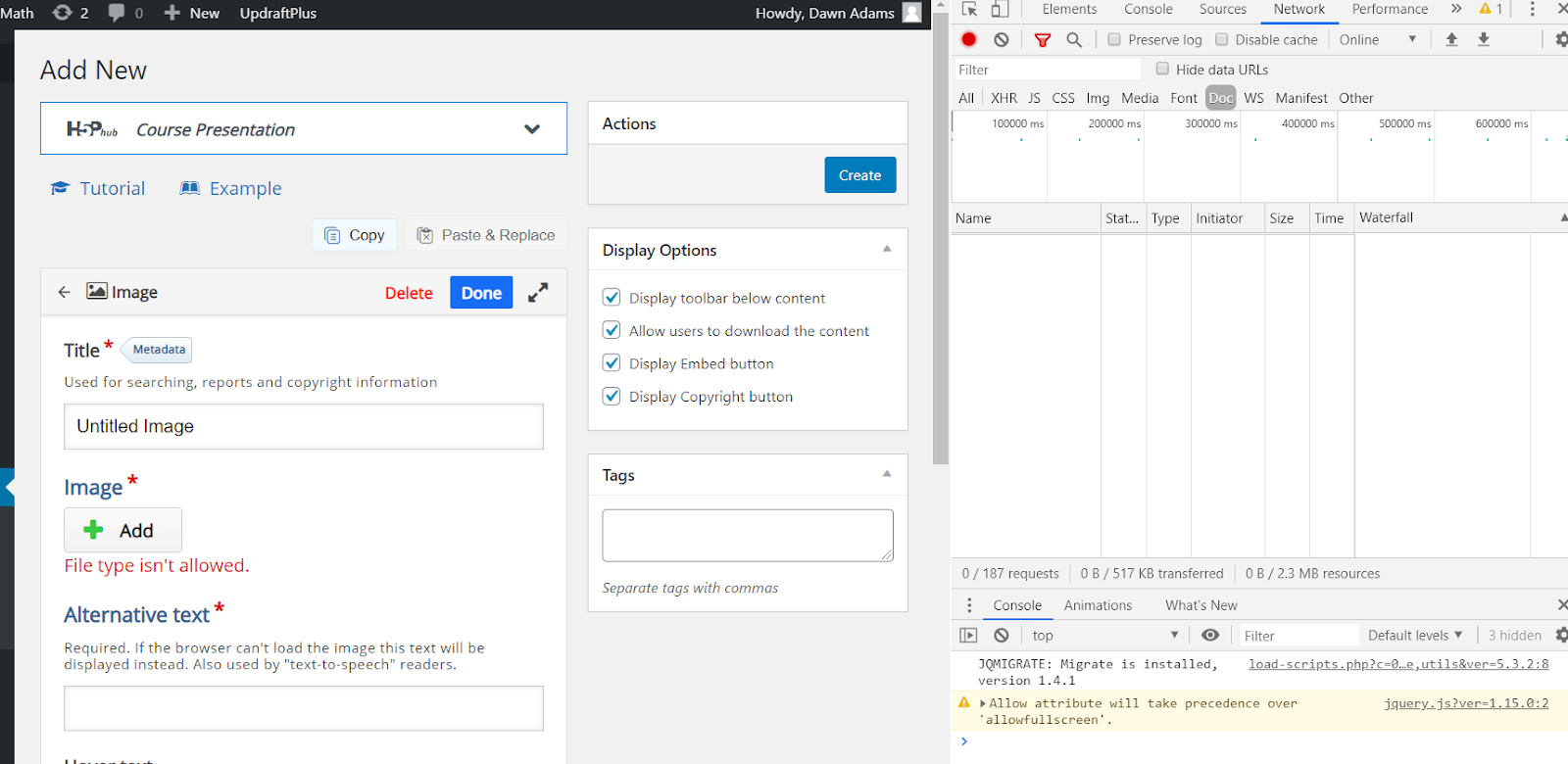Open the Online throttling dropdown
Image resolution: width=1568 pixels, height=764 pixels.
pyautogui.click(x=1378, y=39)
